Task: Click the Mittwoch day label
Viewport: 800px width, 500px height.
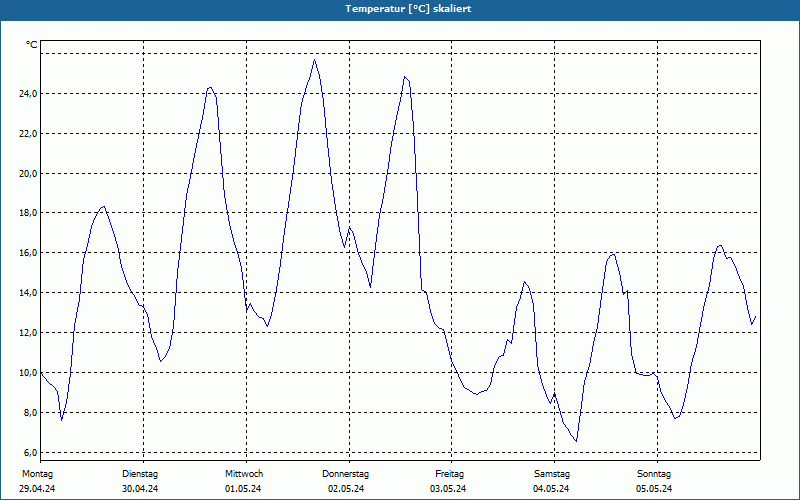Action: pyautogui.click(x=244, y=474)
